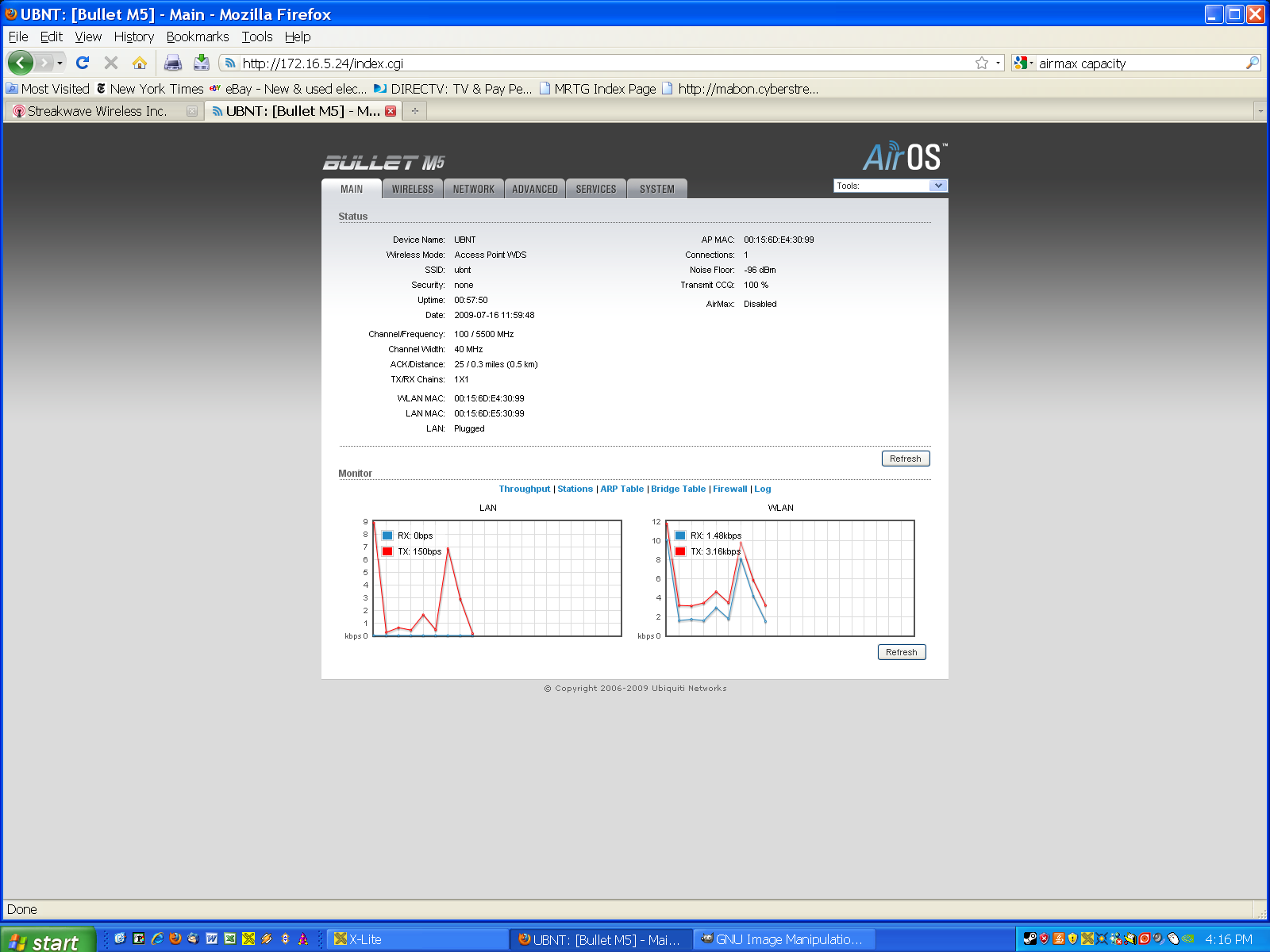
Task: Open the Bookmarks menu
Action: pyautogui.click(x=197, y=36)
